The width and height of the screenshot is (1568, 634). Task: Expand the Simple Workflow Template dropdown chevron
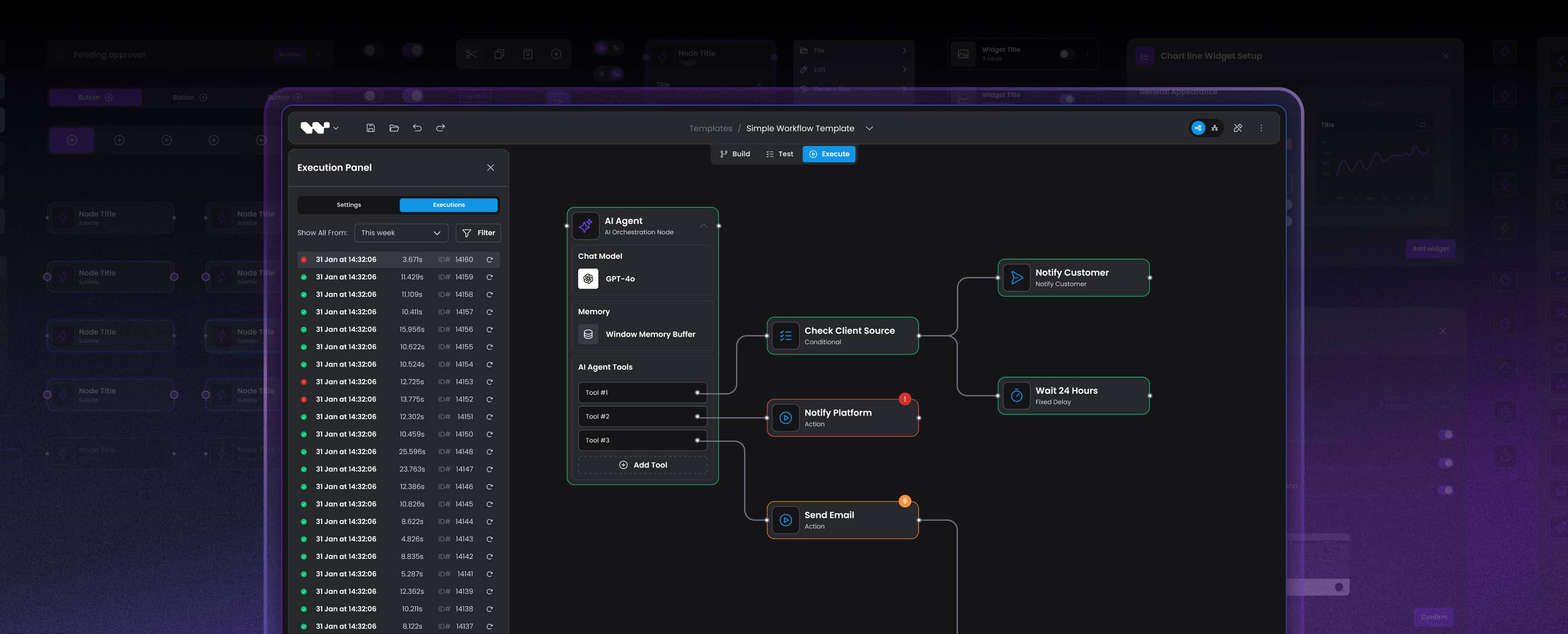coord(868,129)
